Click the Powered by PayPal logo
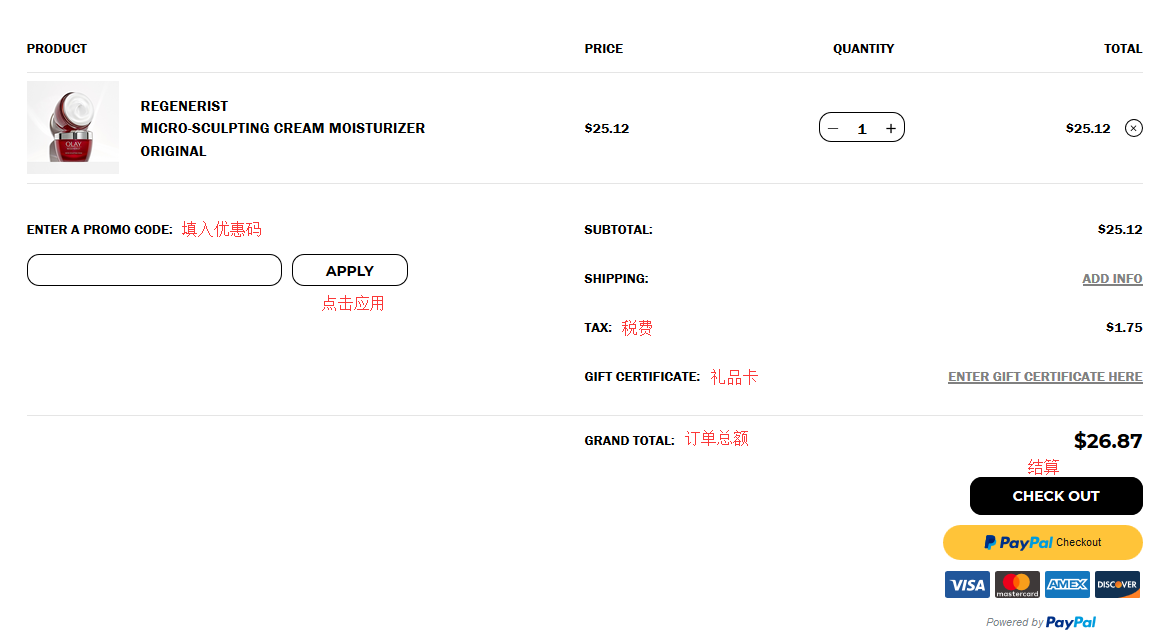 pyautogui.click(x=1070, y=622)
